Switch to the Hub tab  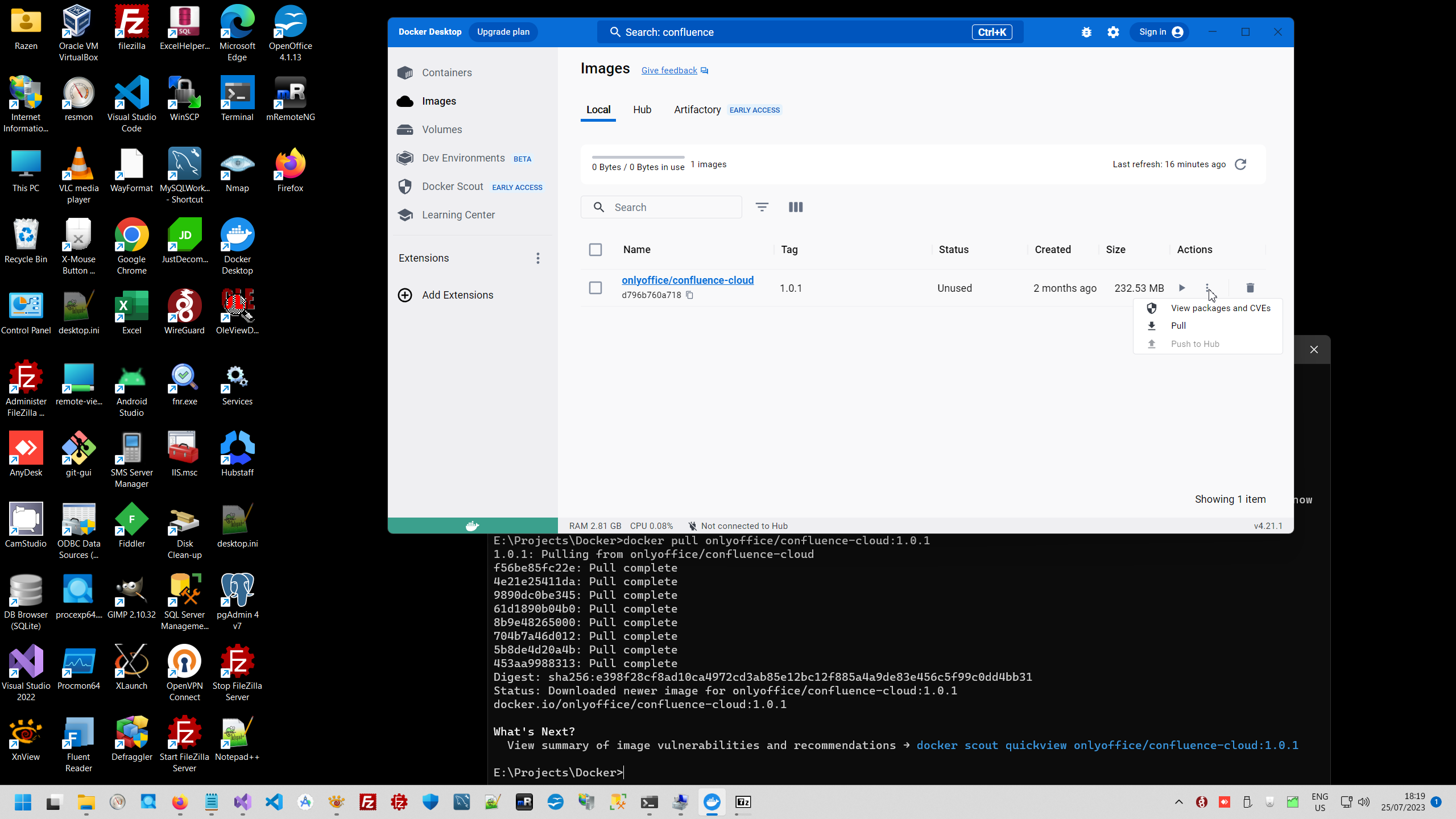pos(642,110)
